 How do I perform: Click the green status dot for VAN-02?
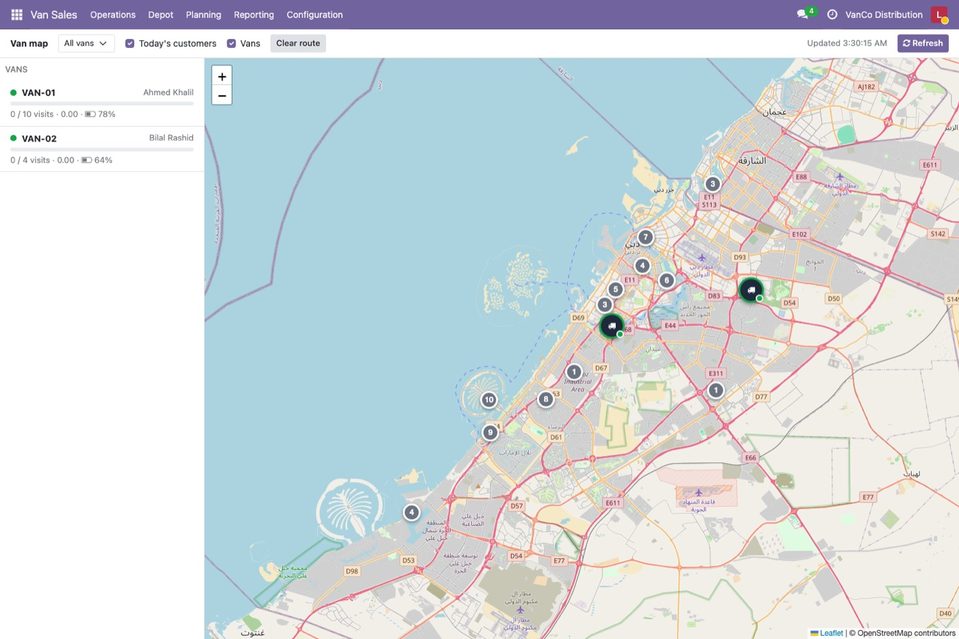pyautogui.click(x=13, y=138)
